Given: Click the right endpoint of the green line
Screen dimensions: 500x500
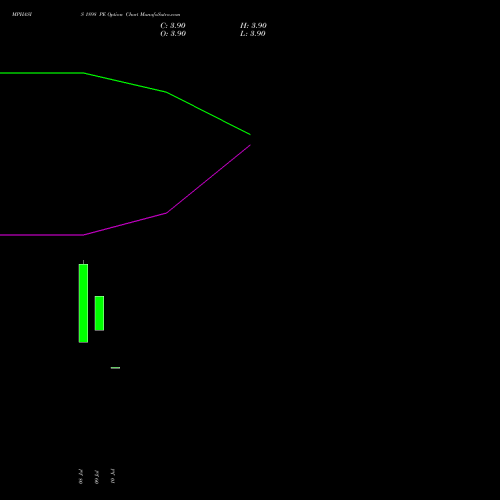Looking at the screenshot, I should click(250, 134).
